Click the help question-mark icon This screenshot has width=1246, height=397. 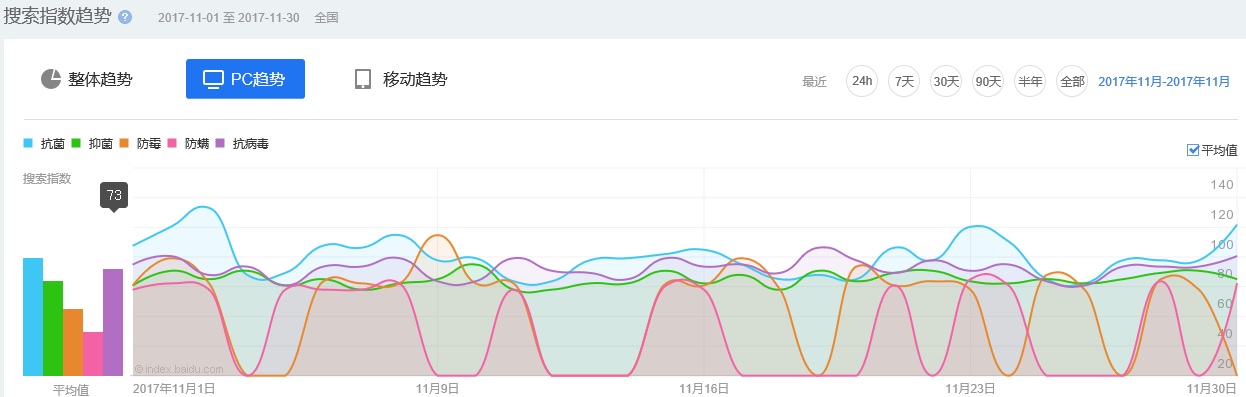click(125, 18)
